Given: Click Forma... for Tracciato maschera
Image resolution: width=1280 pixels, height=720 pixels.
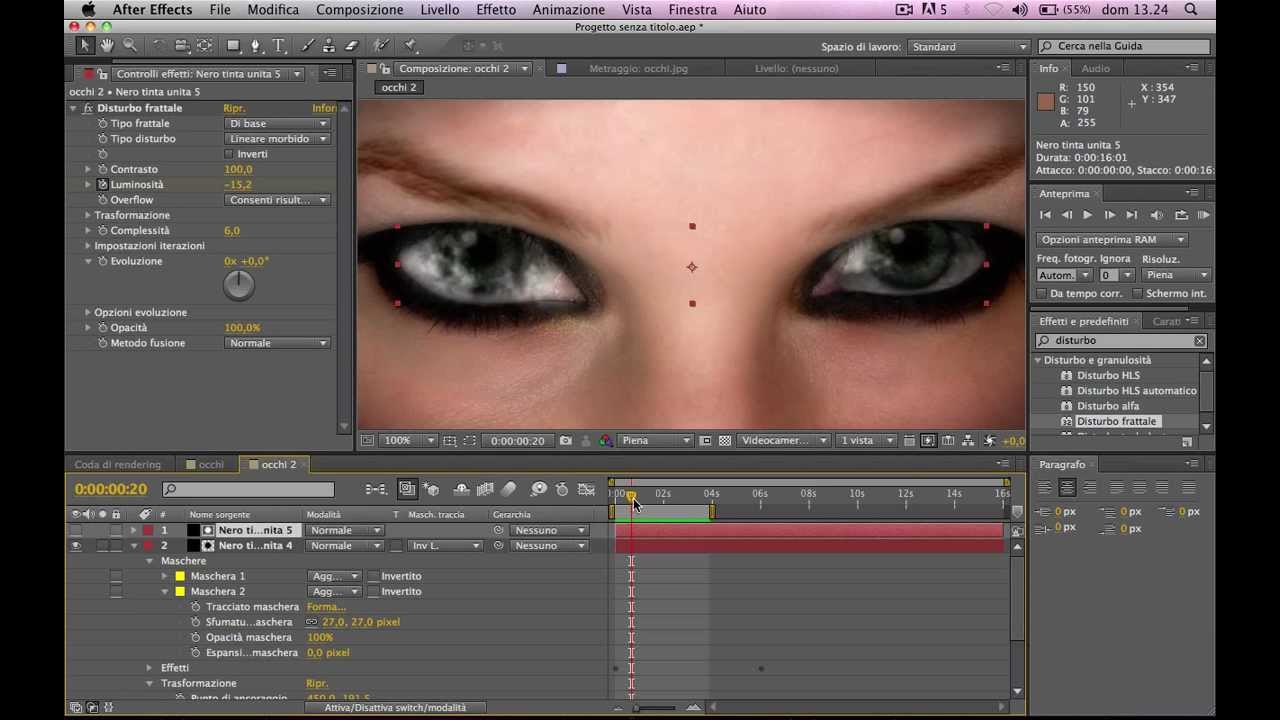Looking at the screenshot, I should 326,607.
